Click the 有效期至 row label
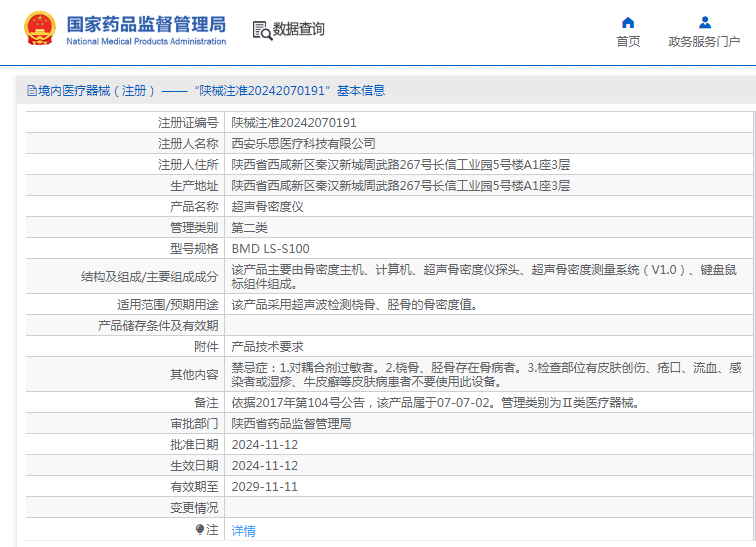Viewport: 756px width, 547px height. tap(194, 487)
